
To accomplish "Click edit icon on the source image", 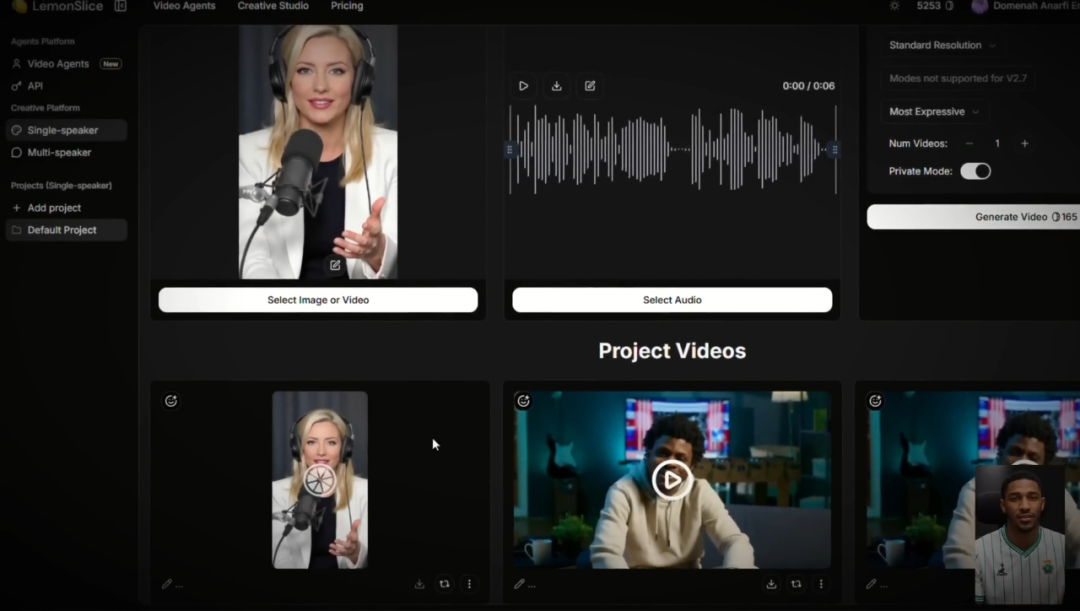I will click(x=335, y=265).
